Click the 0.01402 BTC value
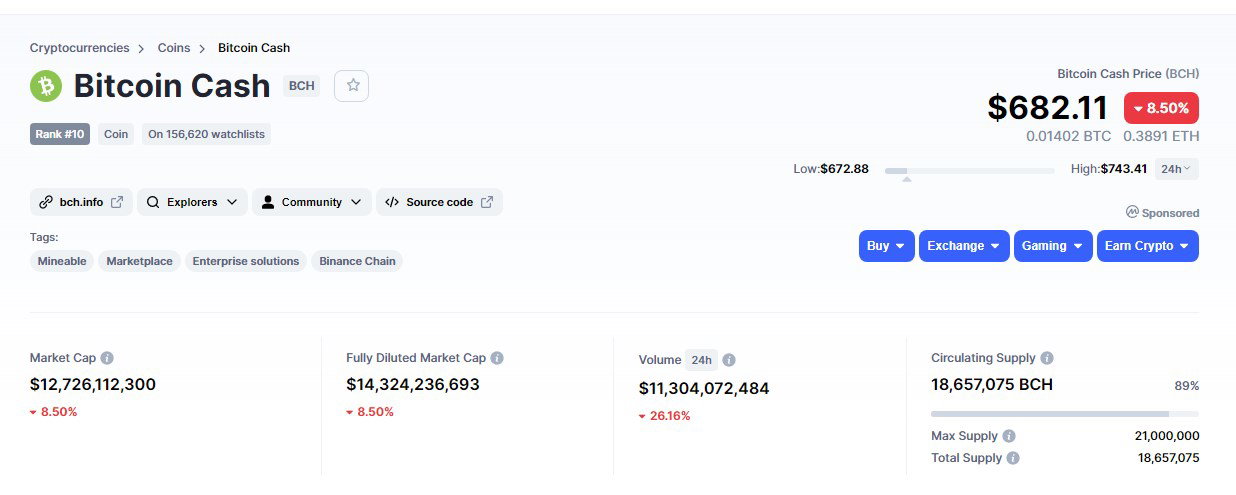 click(1069, 136)
